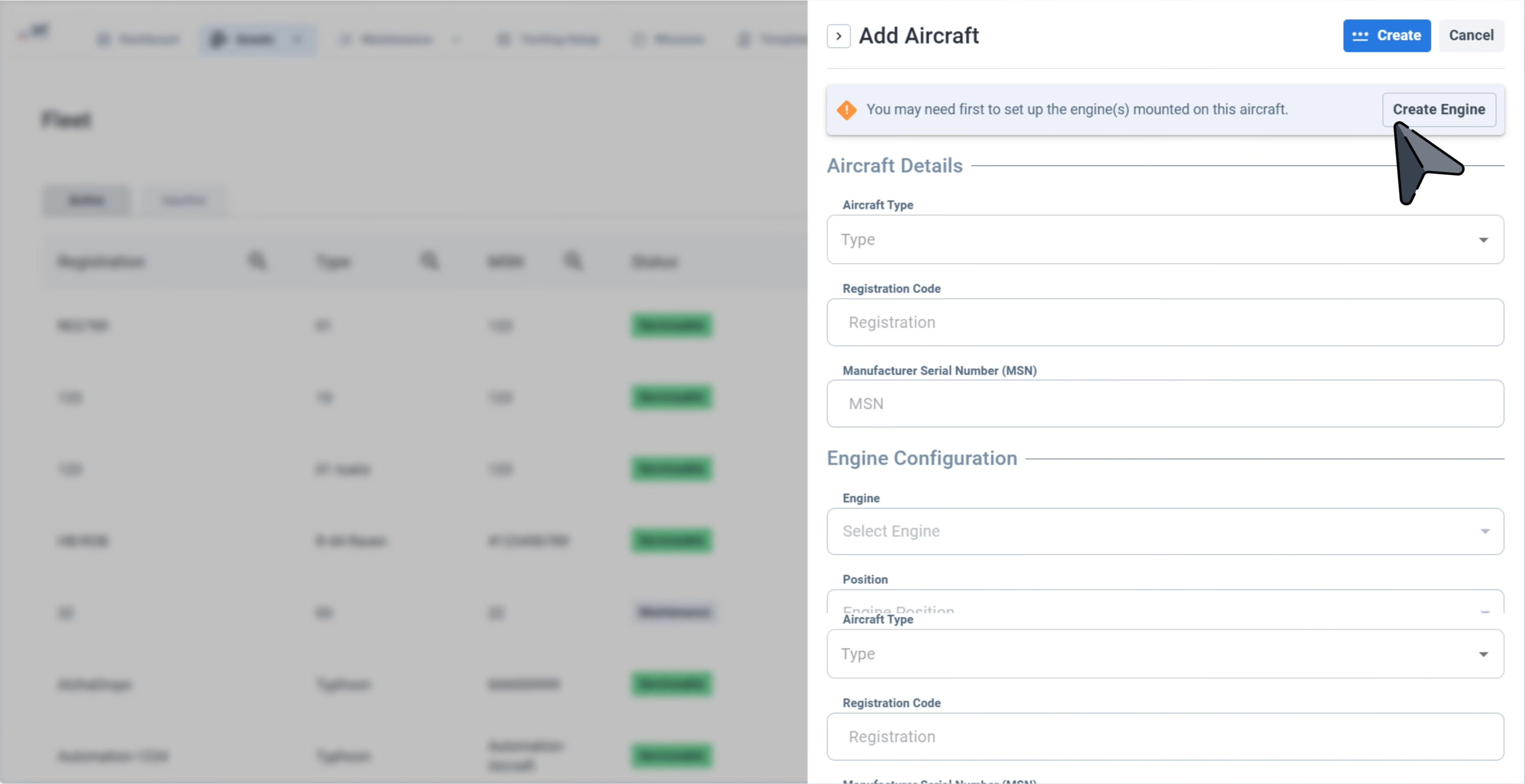This screenshot has width=1525, height=784.
Task: Click the Registration column search icon
Action: coord(257,260)
